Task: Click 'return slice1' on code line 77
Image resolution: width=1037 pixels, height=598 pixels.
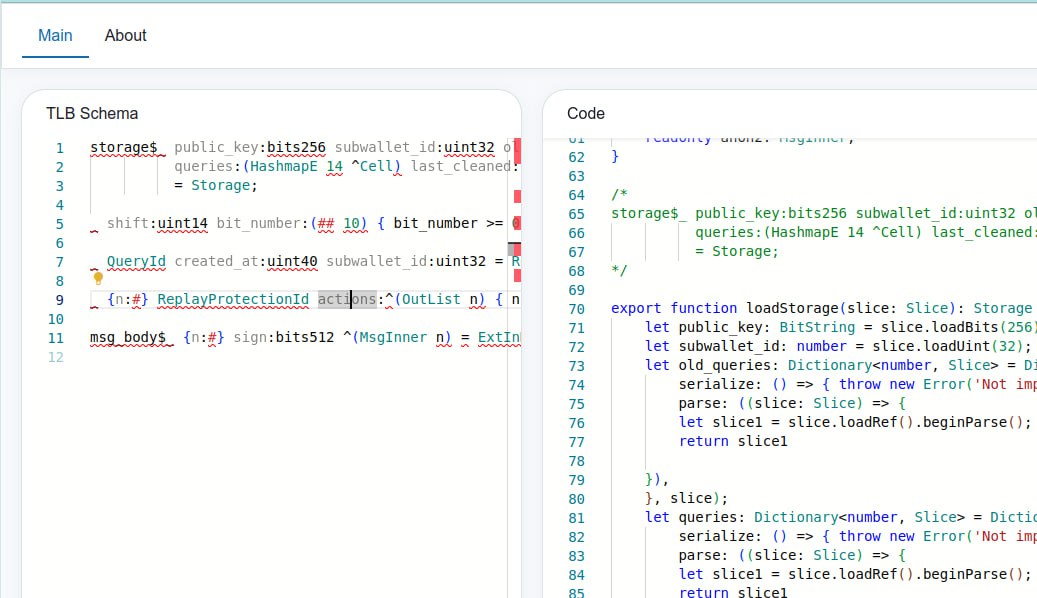Action: coord(732,442)
